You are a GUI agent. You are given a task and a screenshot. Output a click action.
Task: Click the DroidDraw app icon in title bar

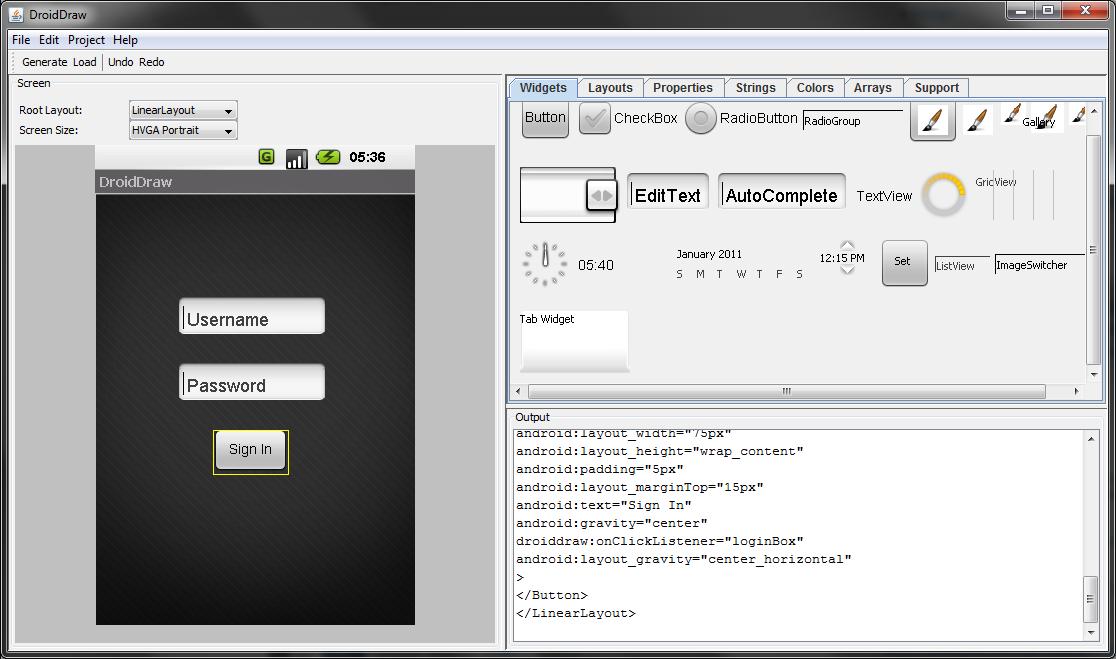tap(16, 14)
